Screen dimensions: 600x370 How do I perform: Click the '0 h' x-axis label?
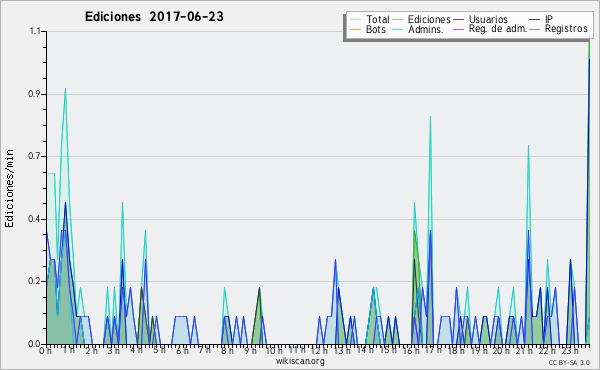[x=45, y=351]
